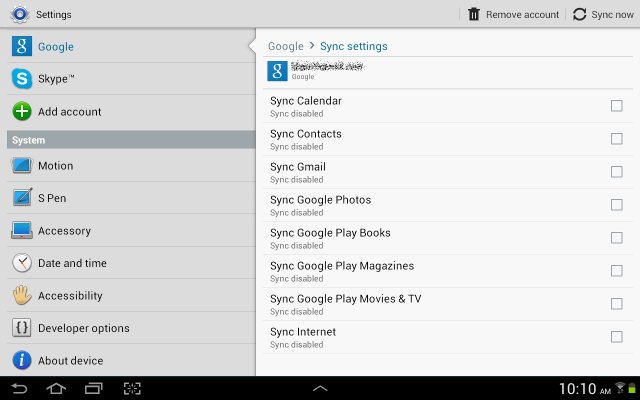Check the Sync Google Play Books box
The height and width of the screenshot is (400, 640).
pos(616,238)
